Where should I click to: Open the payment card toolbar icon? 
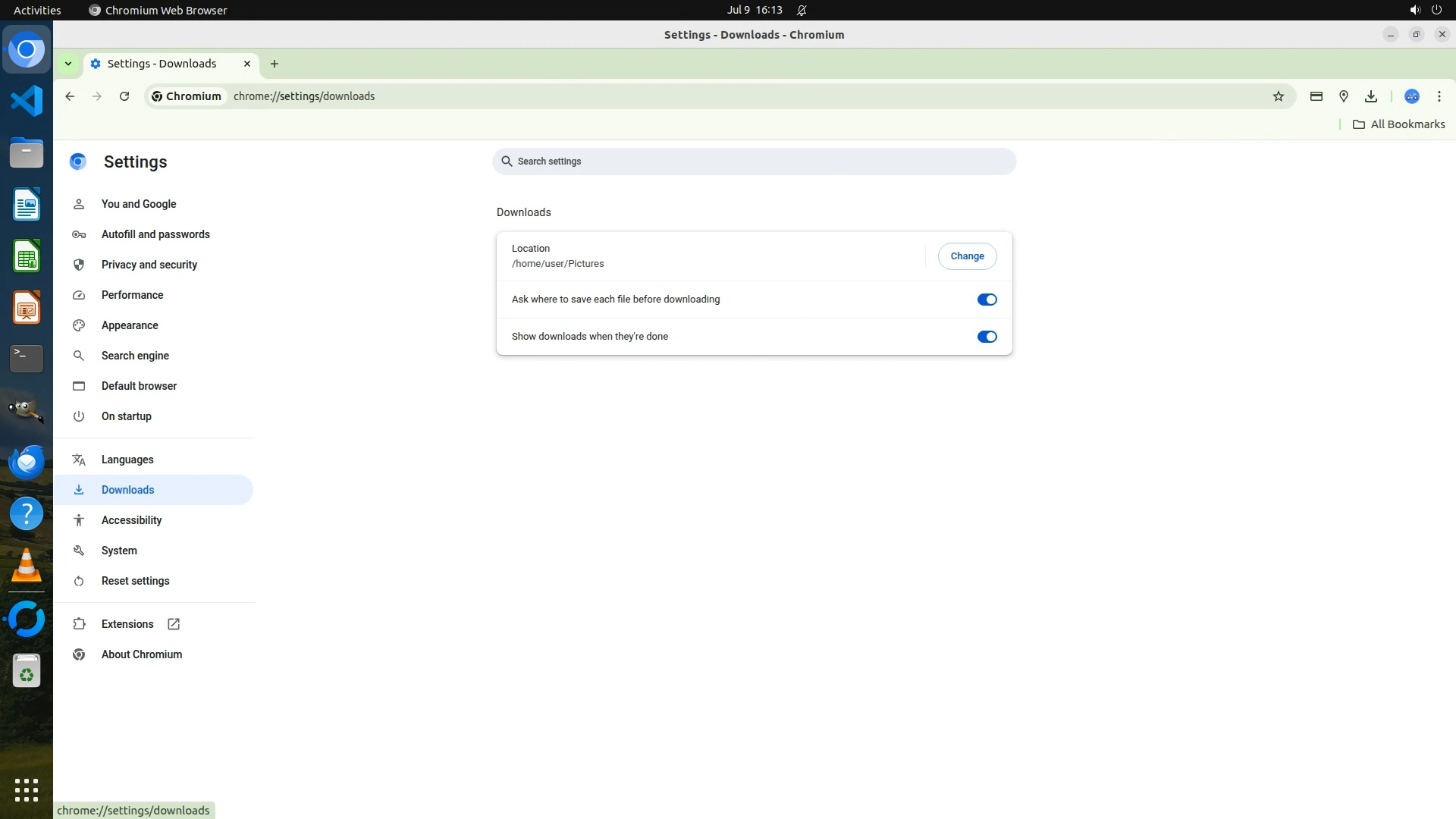(x=1316, y=96)
